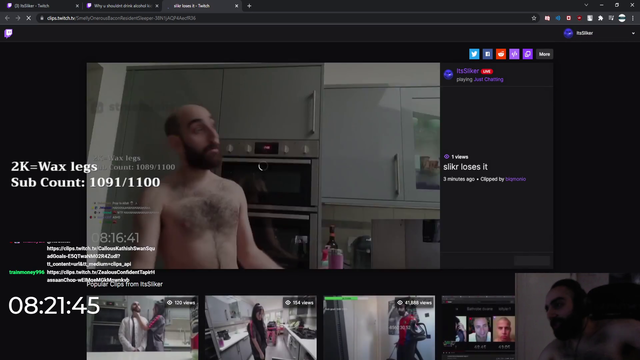
Task: Expand the ItsSliker account dropdown arrow
Action: coord(633,33)
